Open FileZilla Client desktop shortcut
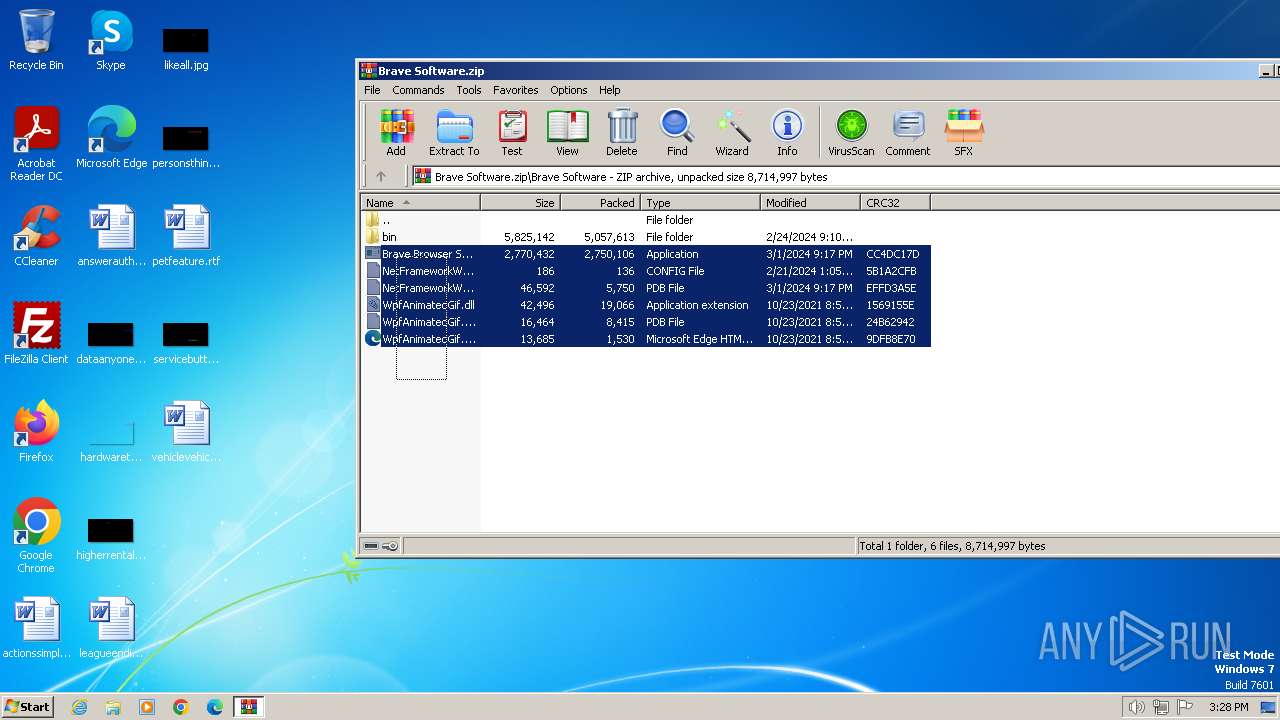 36,334
